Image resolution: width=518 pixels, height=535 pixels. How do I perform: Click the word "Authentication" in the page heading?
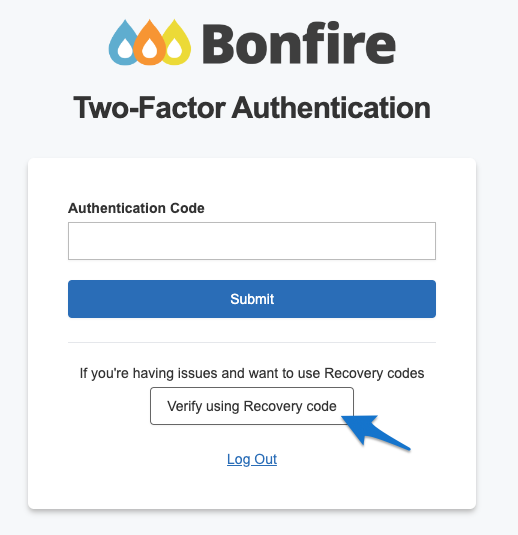pos(331,108)
